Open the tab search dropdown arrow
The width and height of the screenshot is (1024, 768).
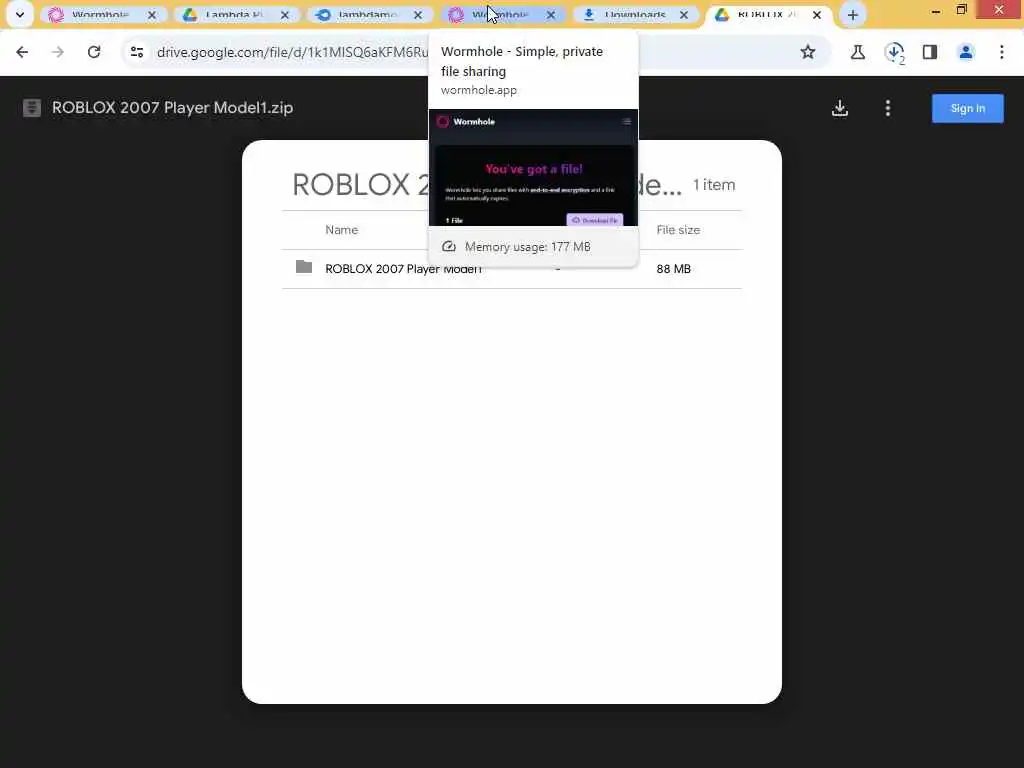tap(20, 14)
